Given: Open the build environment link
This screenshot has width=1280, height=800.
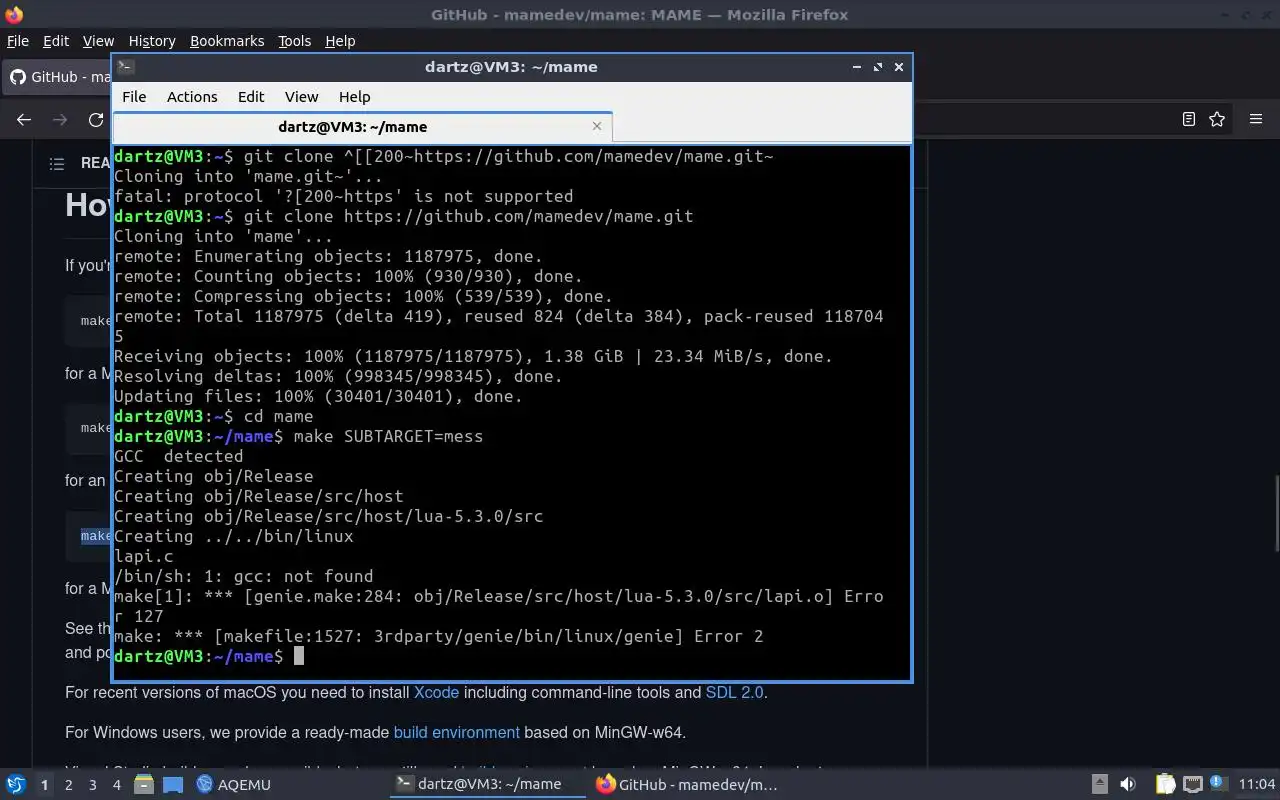Looking at the screenshot, I should [456, 732].
